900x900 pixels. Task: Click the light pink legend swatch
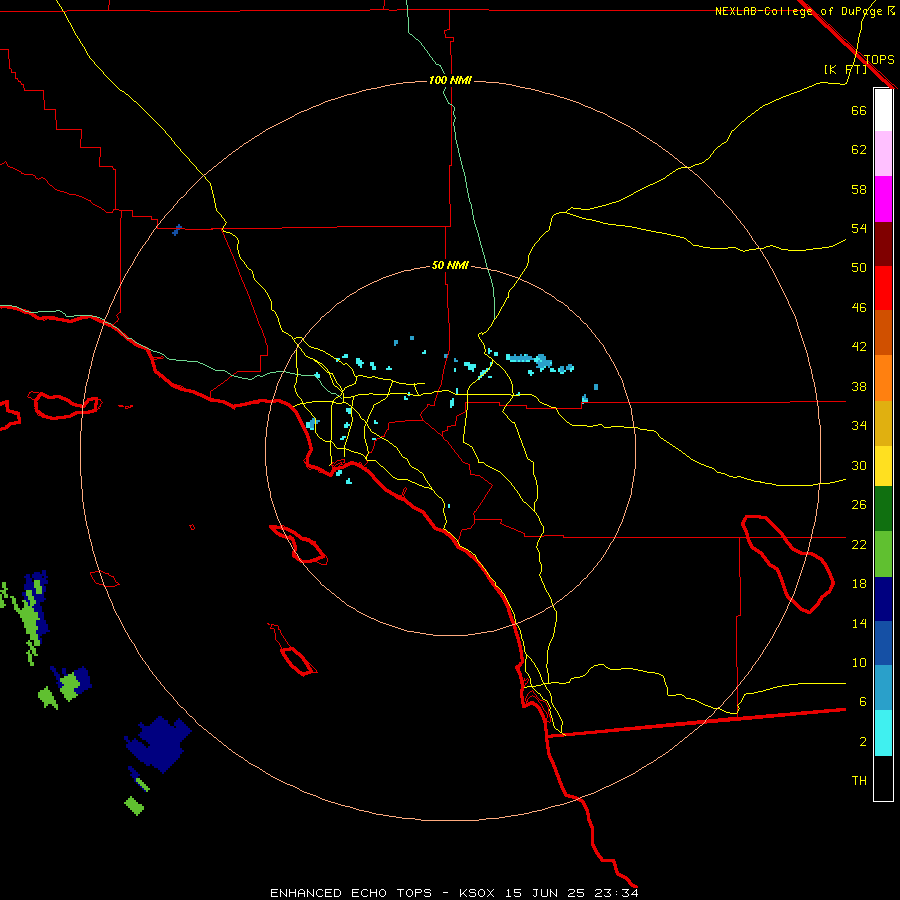click(883, 153)
